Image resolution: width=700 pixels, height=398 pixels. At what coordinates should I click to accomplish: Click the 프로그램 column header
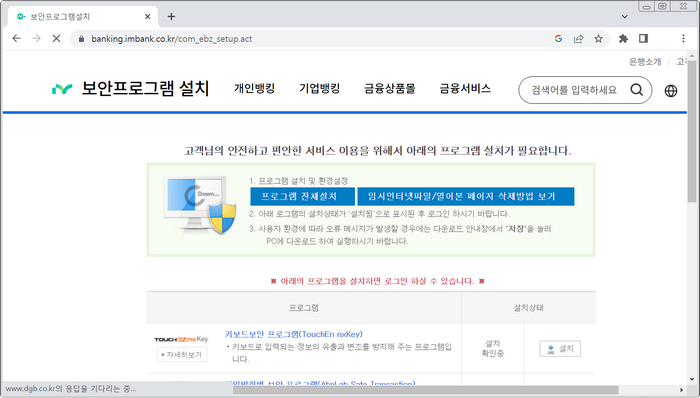pos(304,307)
